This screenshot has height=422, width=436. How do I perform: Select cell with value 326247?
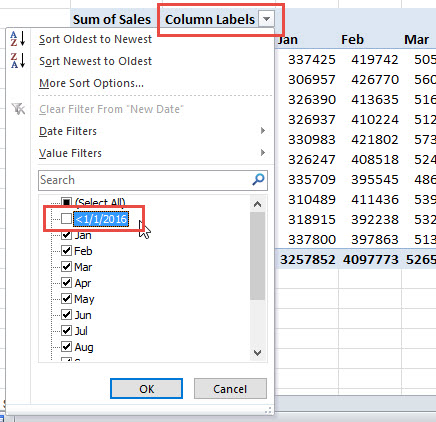pos(312,160)
